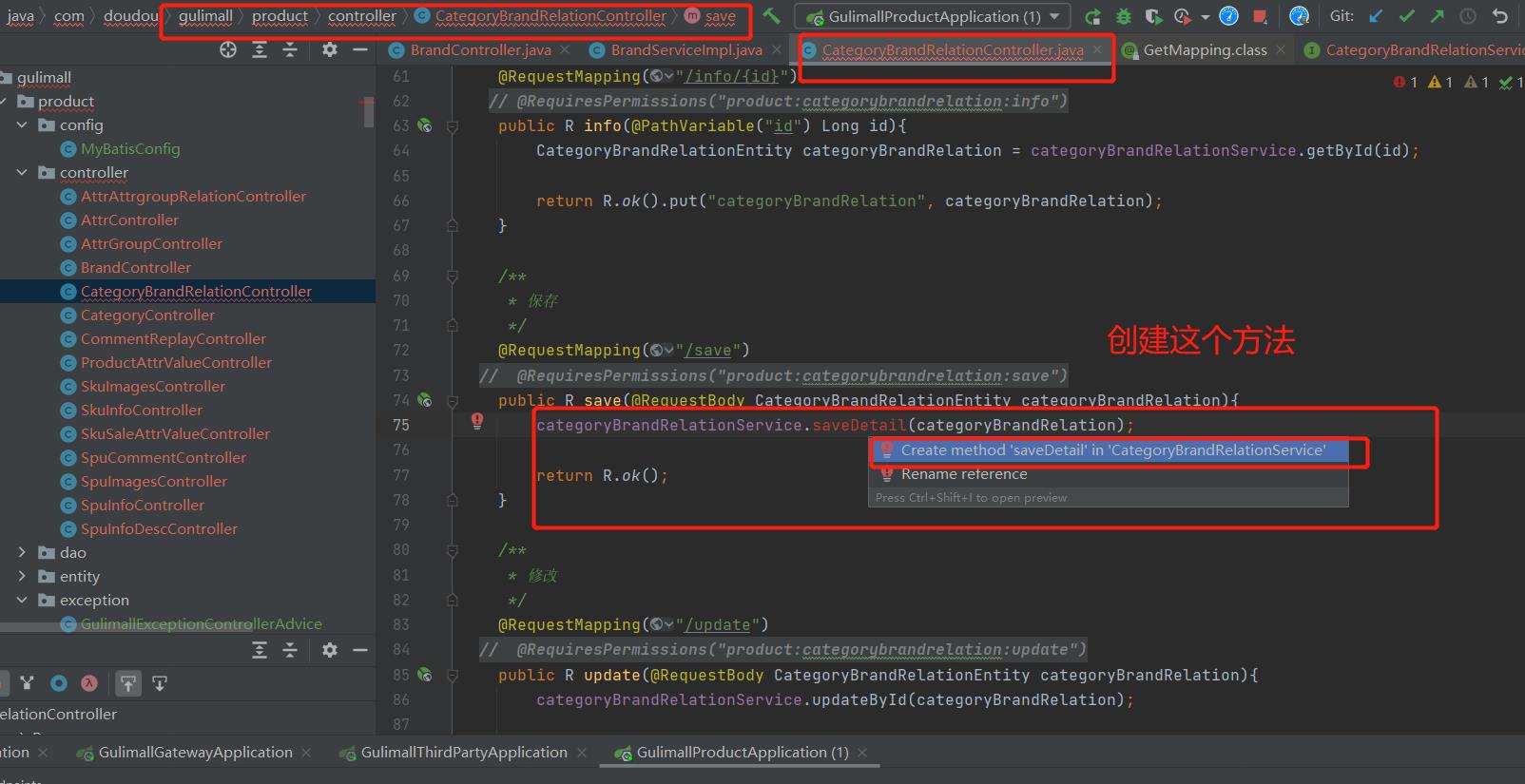Expand all in the Structure panel
The height and width of the screenshot is (784, 1525).
pos(260,650)
